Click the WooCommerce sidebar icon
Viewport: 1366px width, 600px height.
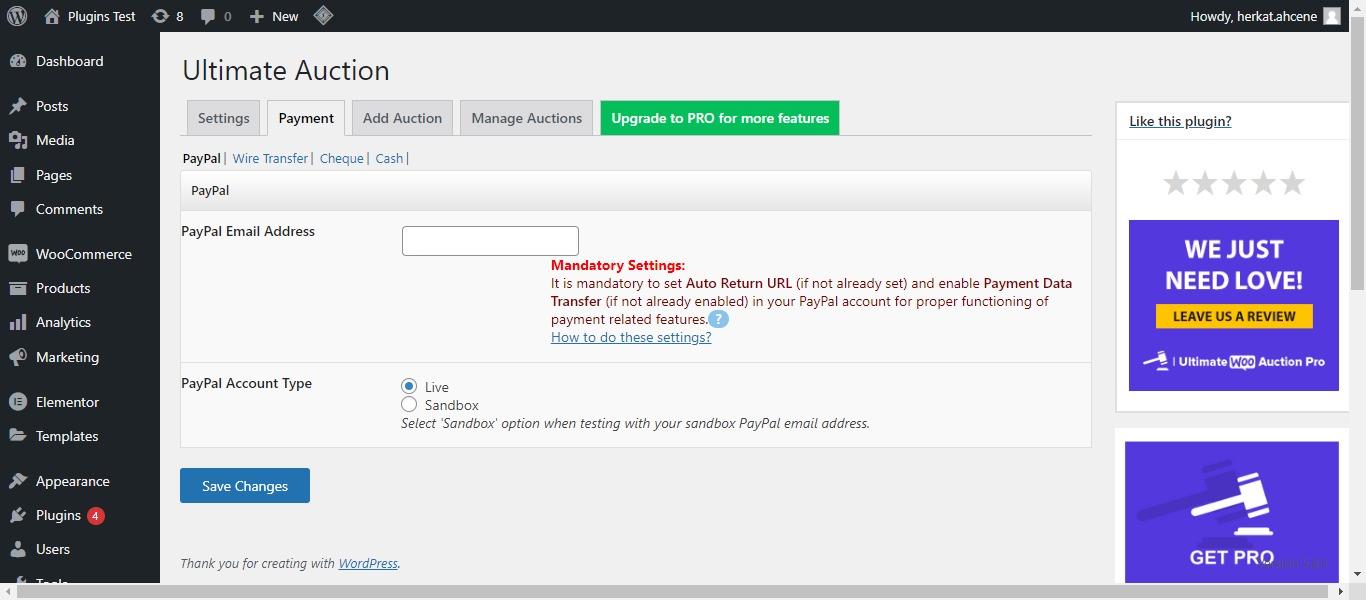(17, 254)
